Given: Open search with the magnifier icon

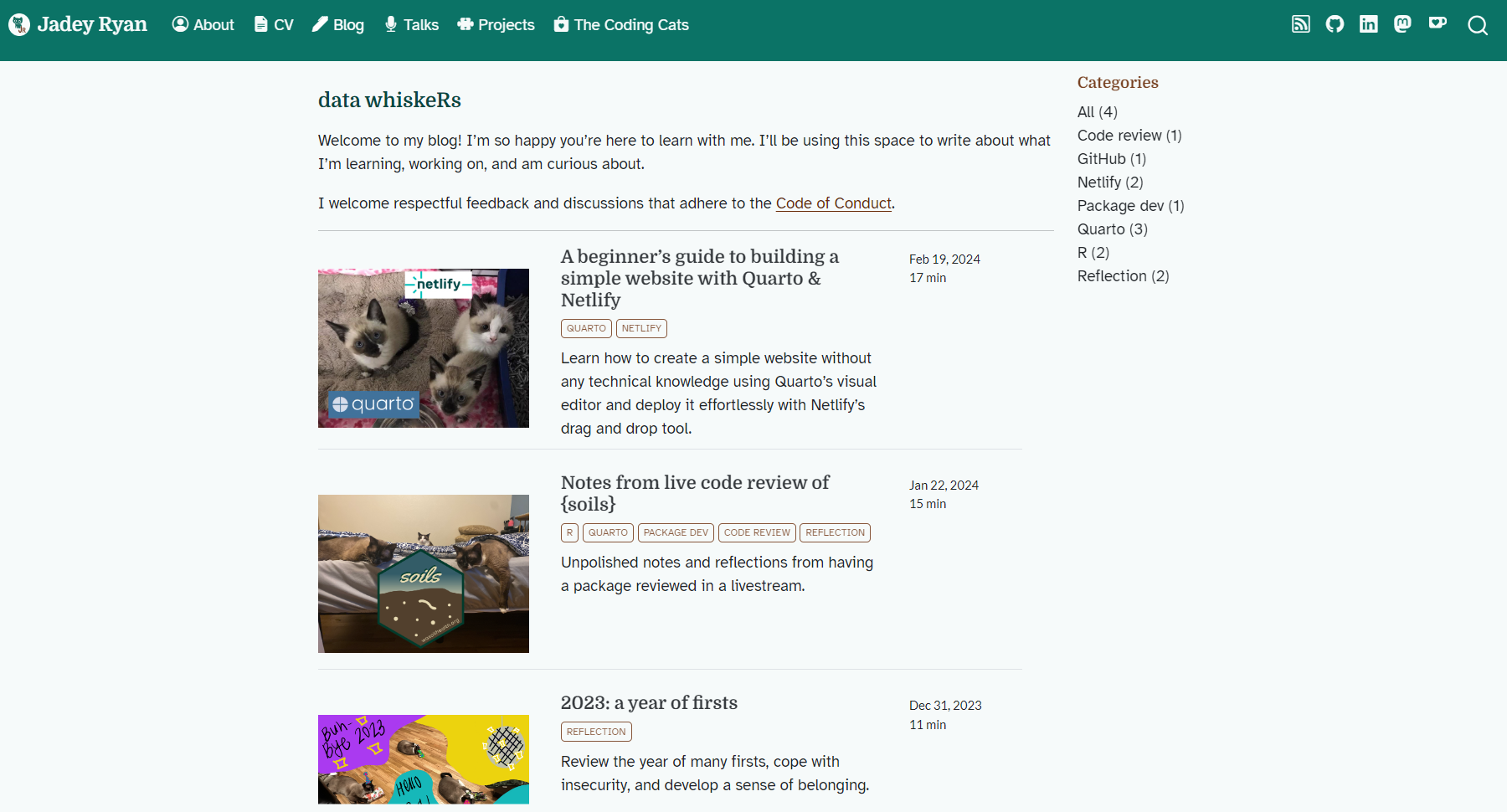Looking at the screenshot, I should click(x=1477, y=26).
